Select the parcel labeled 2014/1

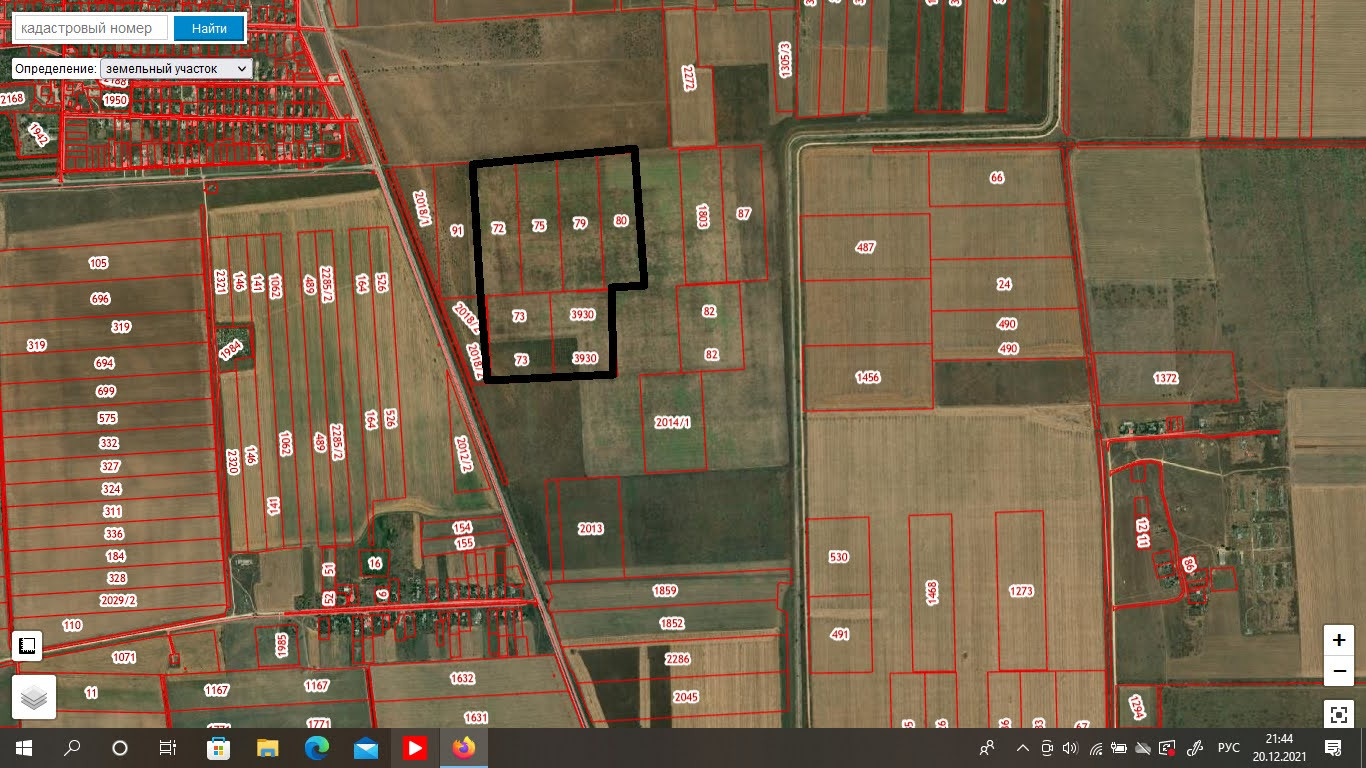point(673,422)
